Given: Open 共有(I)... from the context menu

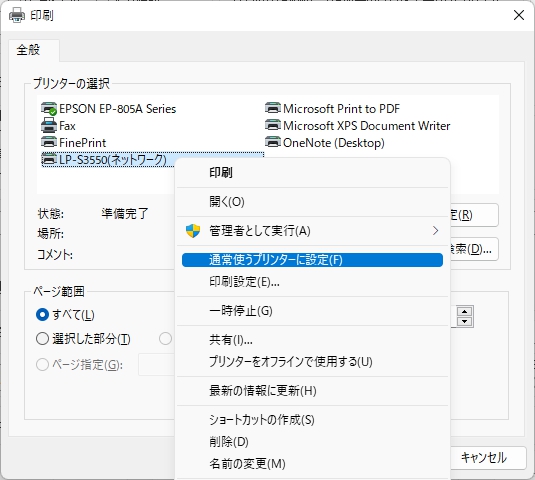Looking at the screenshot, I should pos(312,340).
